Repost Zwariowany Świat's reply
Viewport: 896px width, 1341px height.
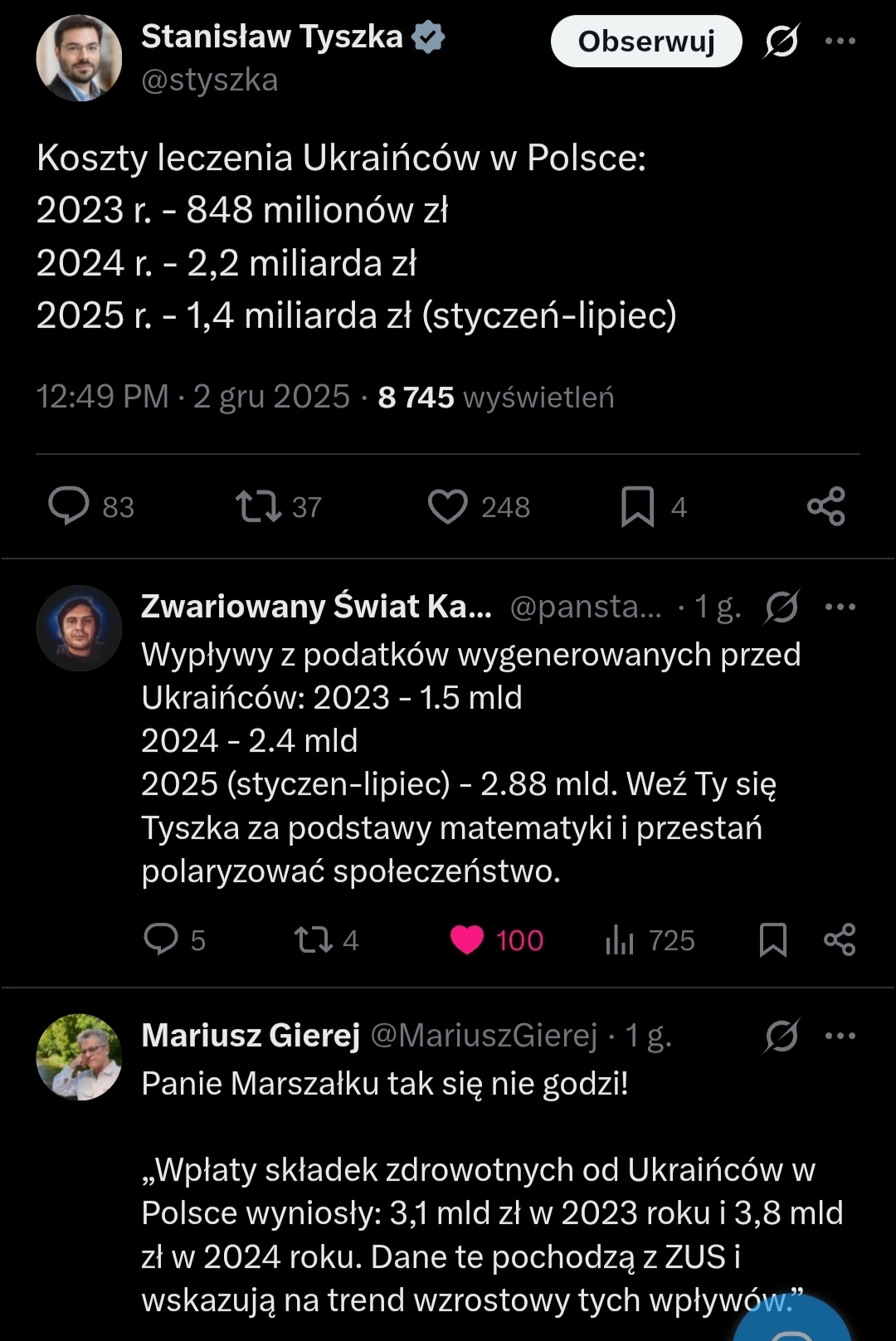click(x=314, y=939)
